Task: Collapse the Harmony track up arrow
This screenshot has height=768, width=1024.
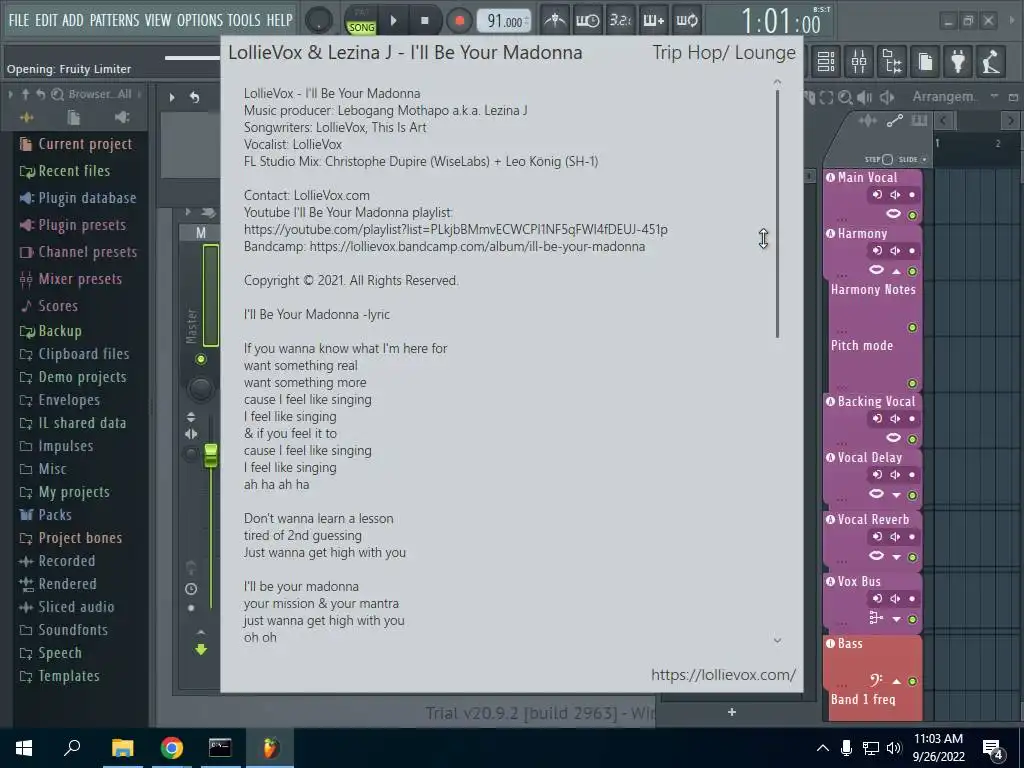Action: tap(896, 271)
